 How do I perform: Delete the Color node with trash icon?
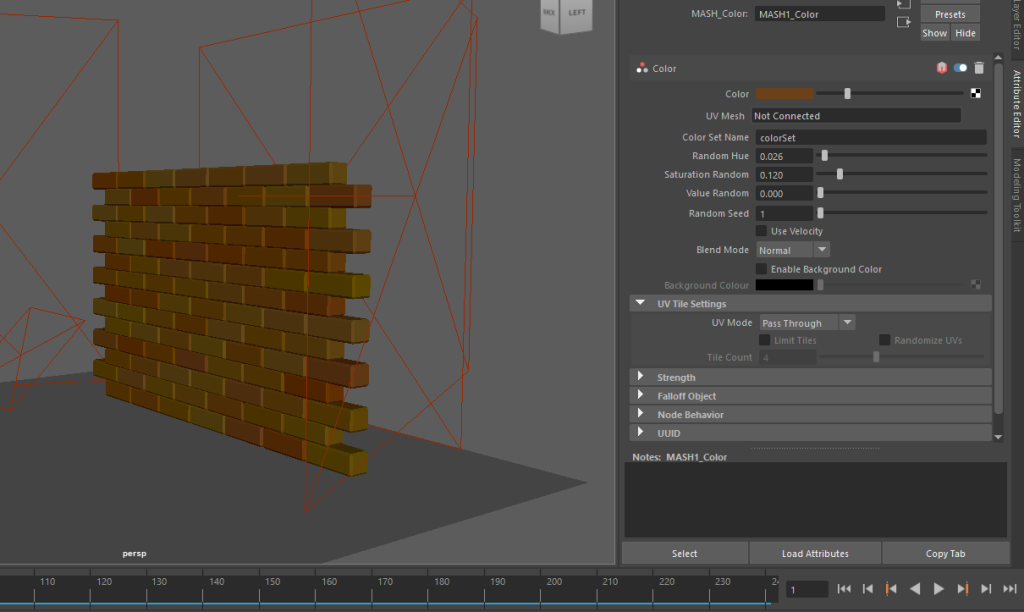(979, 68)
